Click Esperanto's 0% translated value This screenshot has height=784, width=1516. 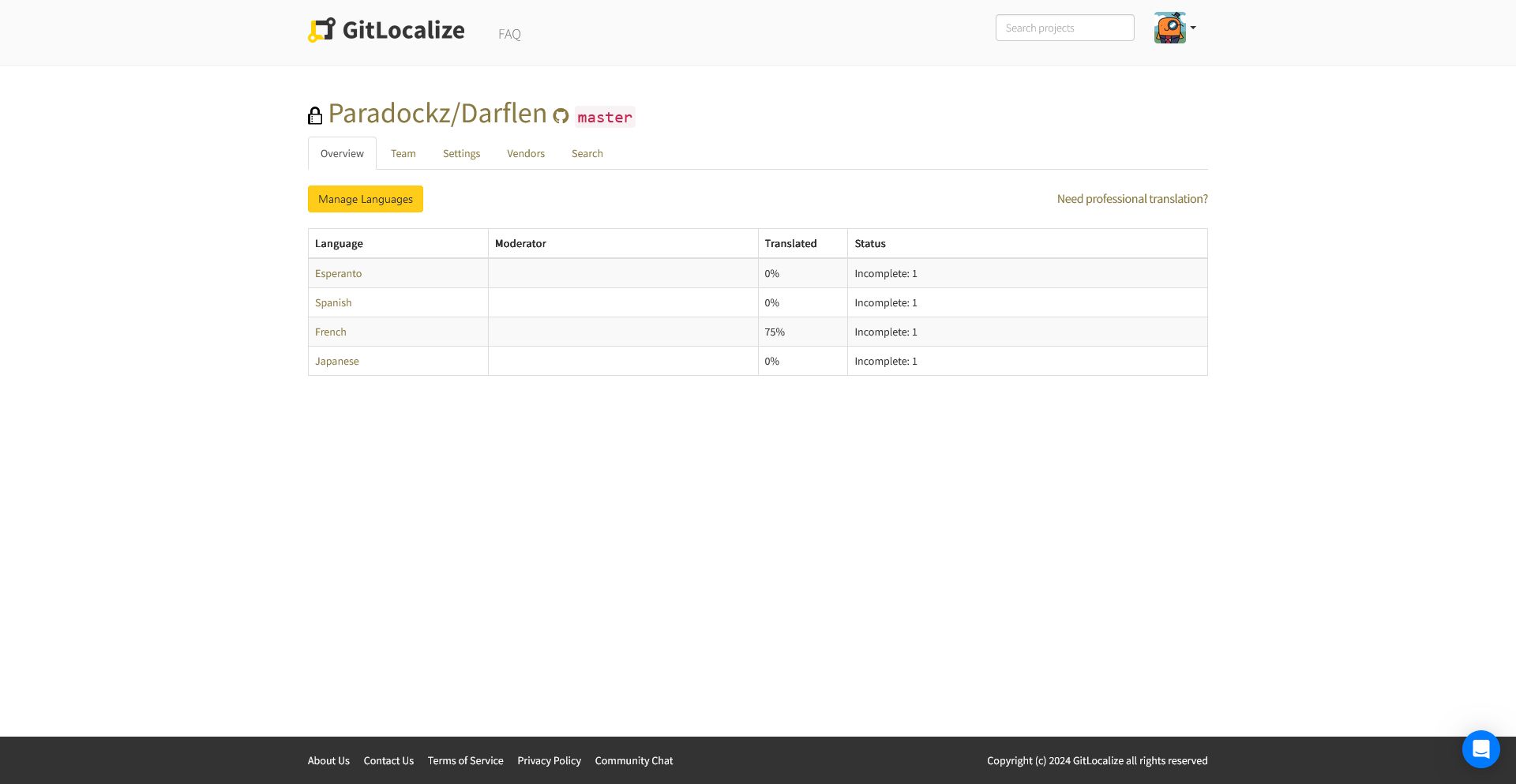click(771, 273)
